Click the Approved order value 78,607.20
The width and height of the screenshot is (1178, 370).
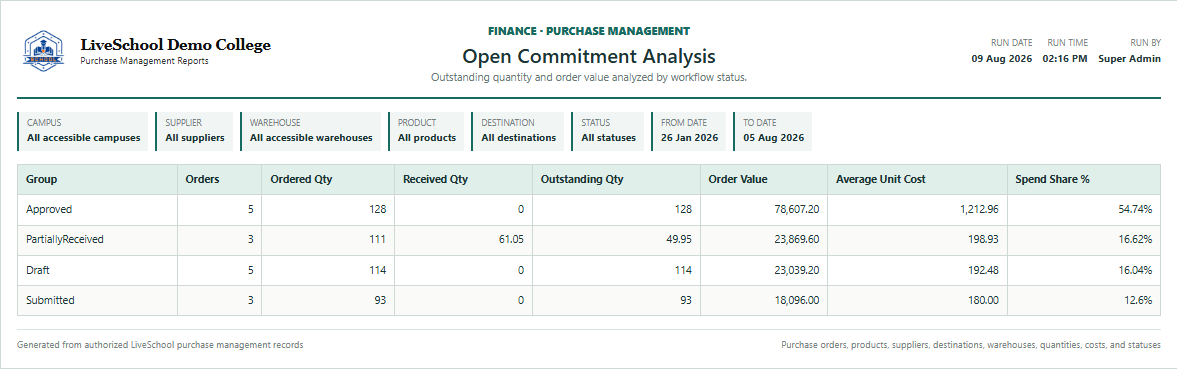coord(795,210)
